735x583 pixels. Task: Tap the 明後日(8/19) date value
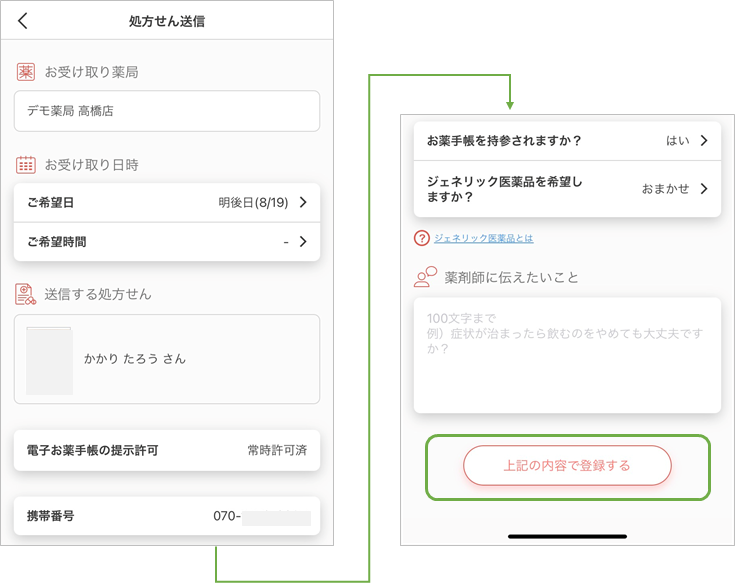pos(253,203)
